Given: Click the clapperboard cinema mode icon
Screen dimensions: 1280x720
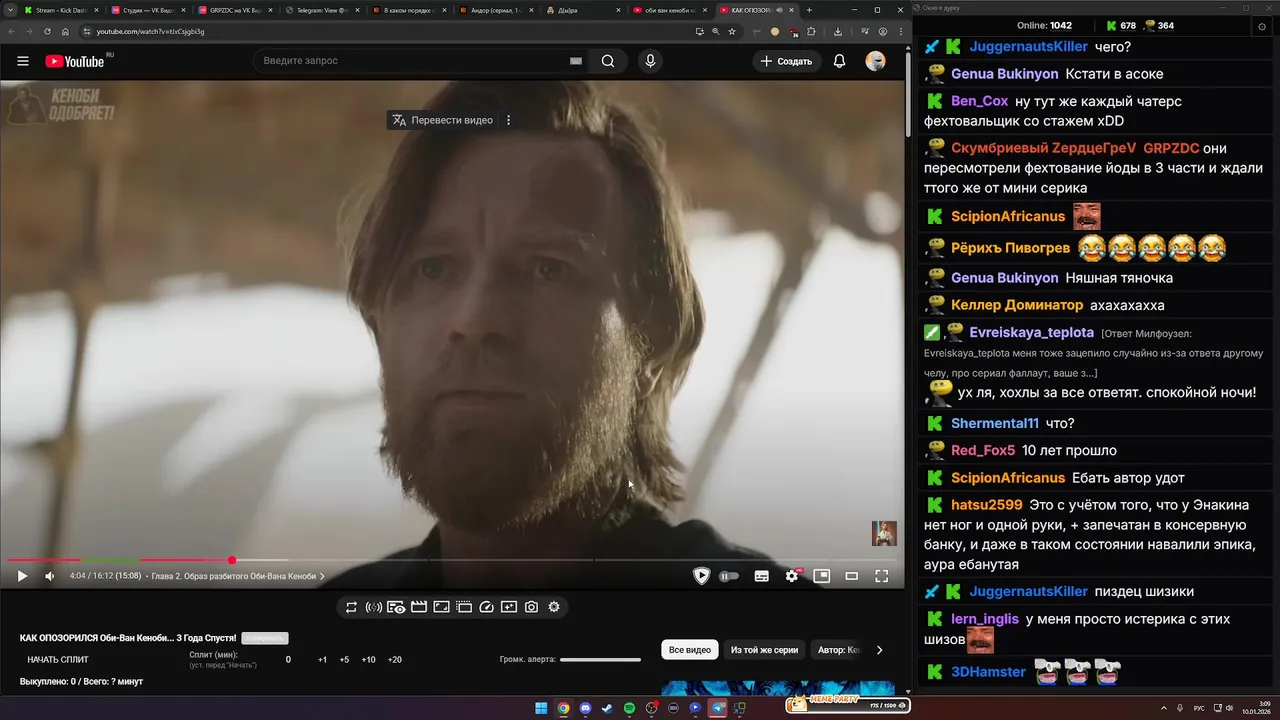Looking at the screenshot, I should [419, 607].
